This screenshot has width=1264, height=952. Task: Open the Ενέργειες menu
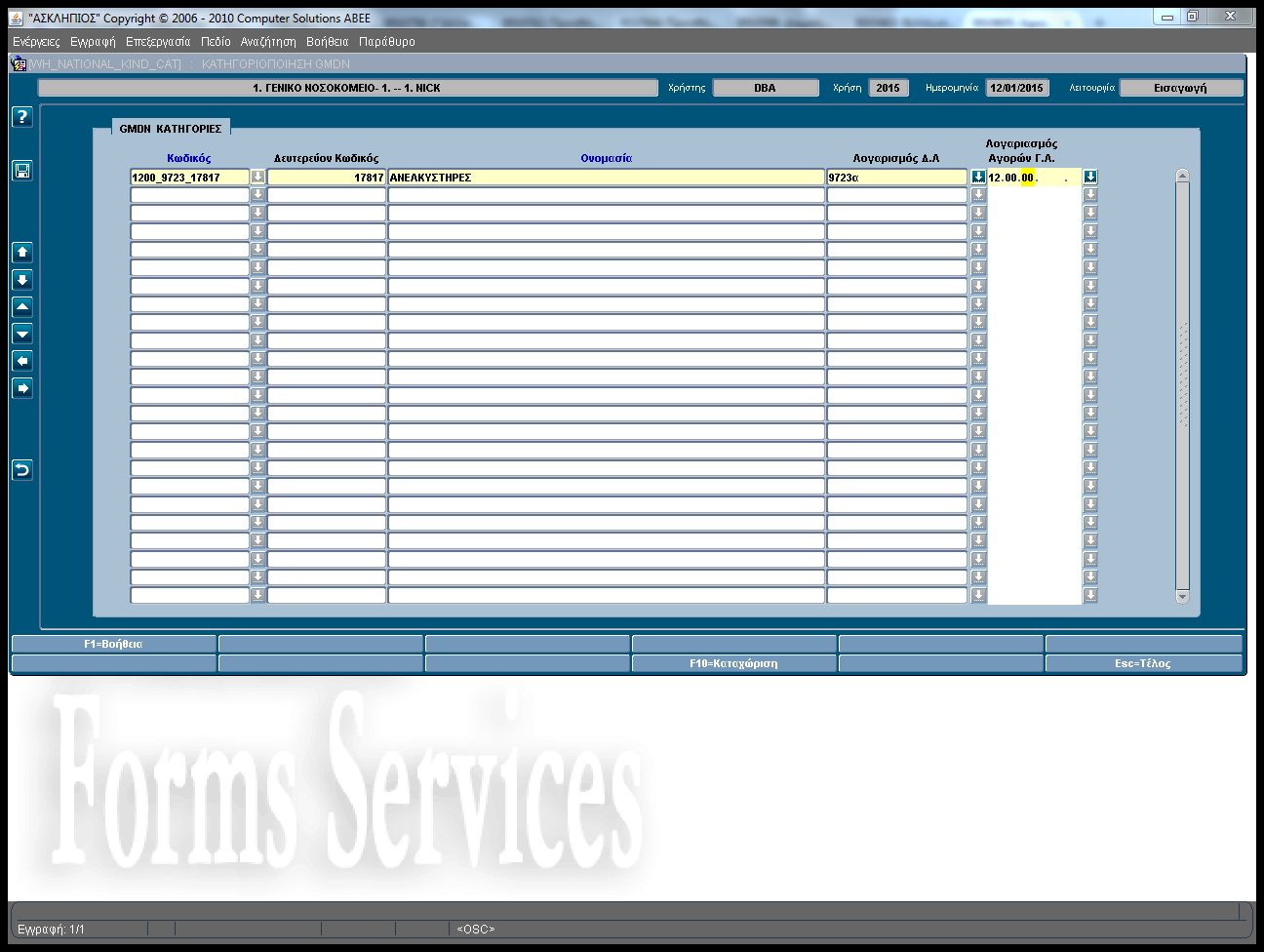pyautogui.click(x=36, y=42)
